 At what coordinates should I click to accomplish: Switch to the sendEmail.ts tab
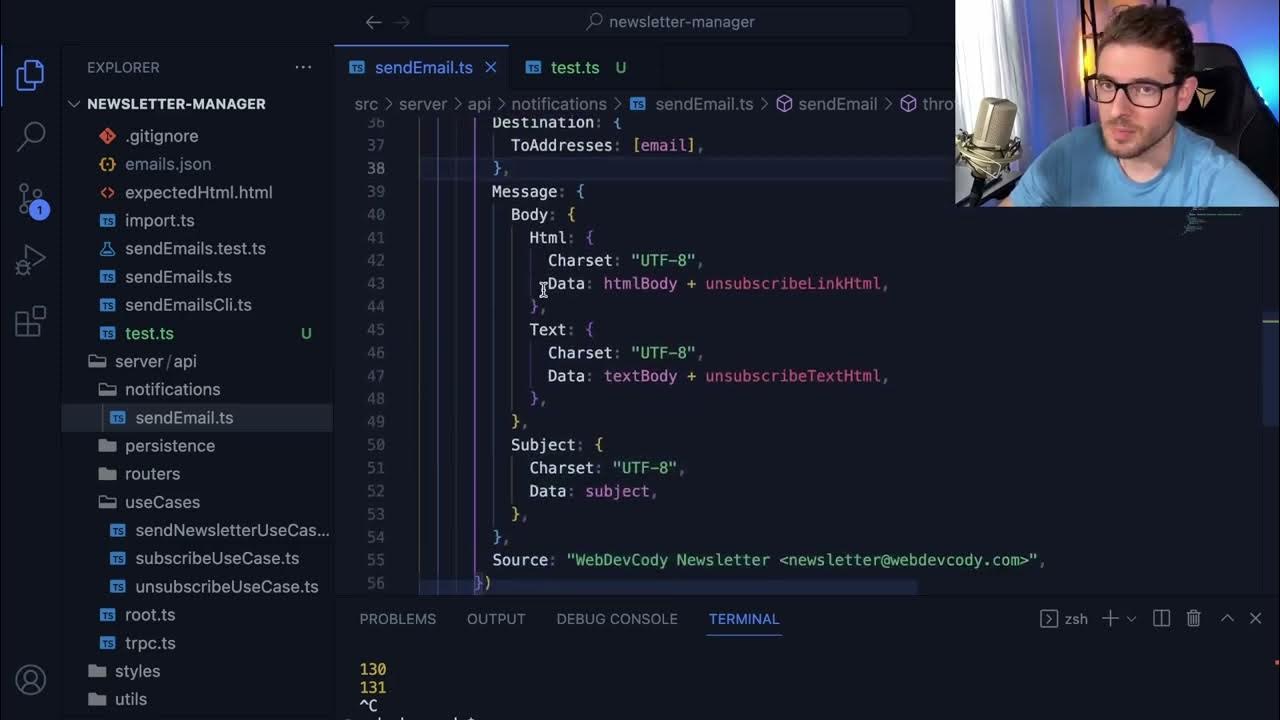(423, 68)
